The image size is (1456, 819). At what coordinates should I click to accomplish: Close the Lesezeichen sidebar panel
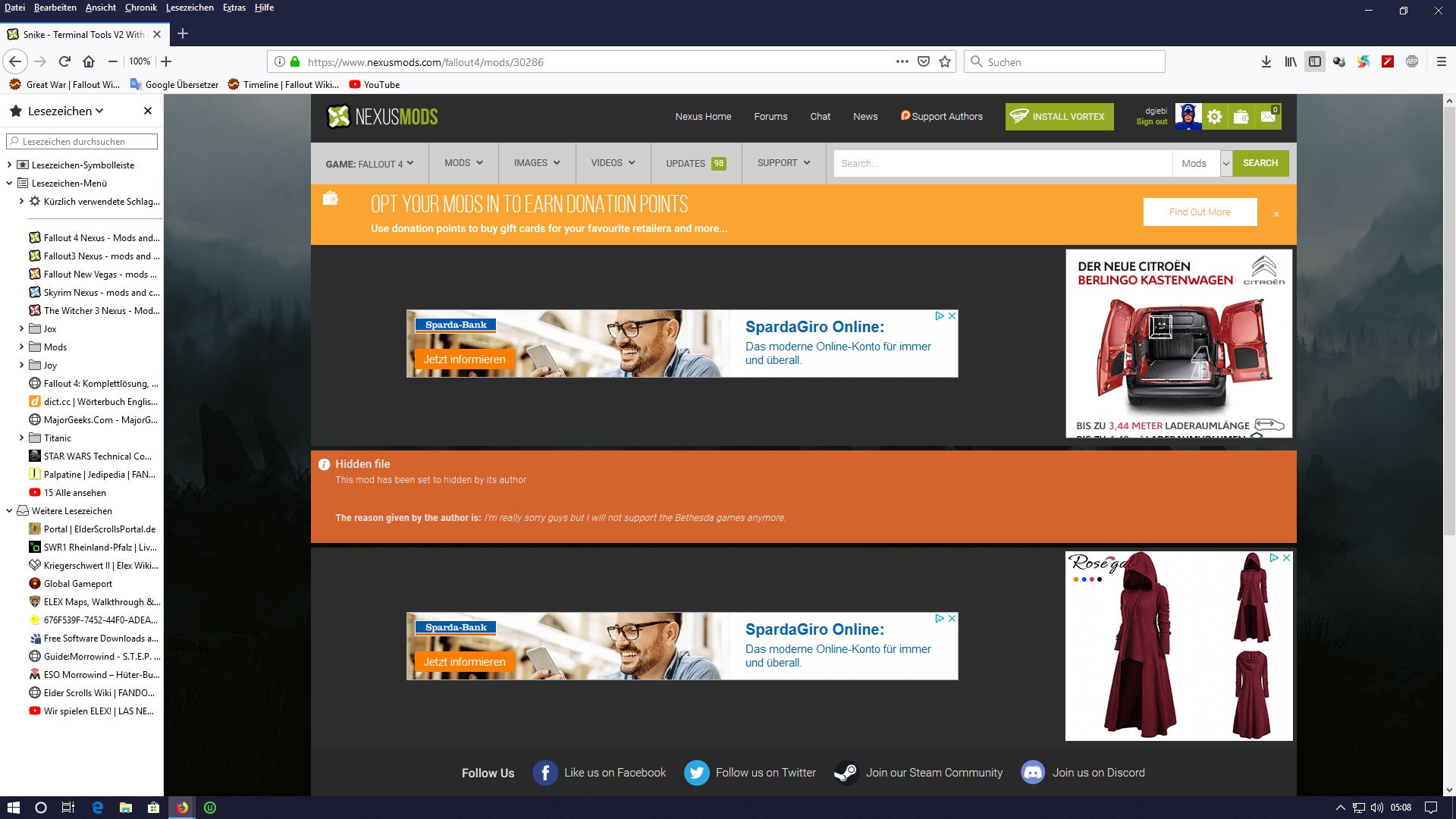148,111
